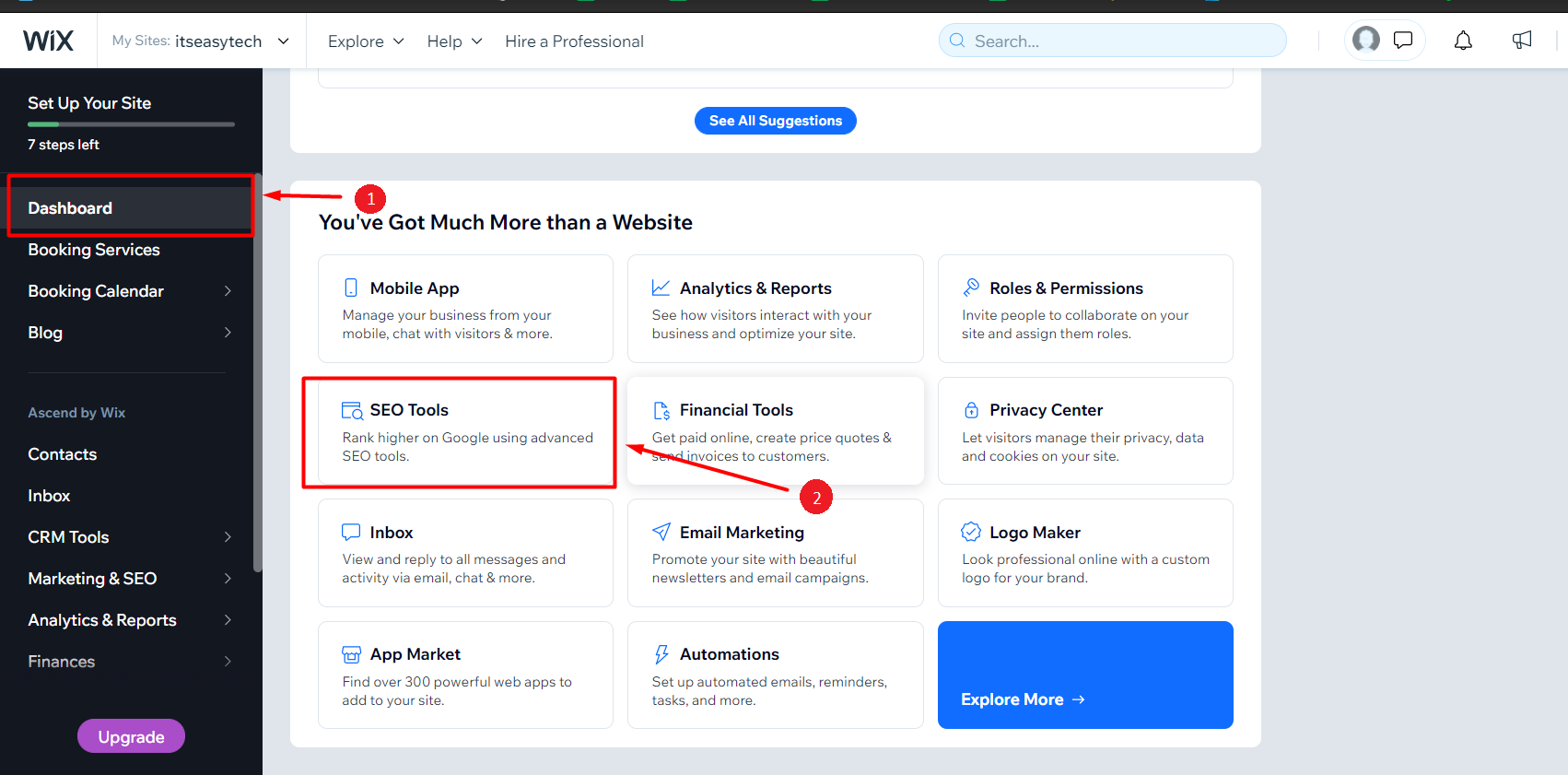This screenshot has width=1568, height=775.
Task: Open the Financial Tools card title
Action: pyautogui.click(x=736, y=410)
